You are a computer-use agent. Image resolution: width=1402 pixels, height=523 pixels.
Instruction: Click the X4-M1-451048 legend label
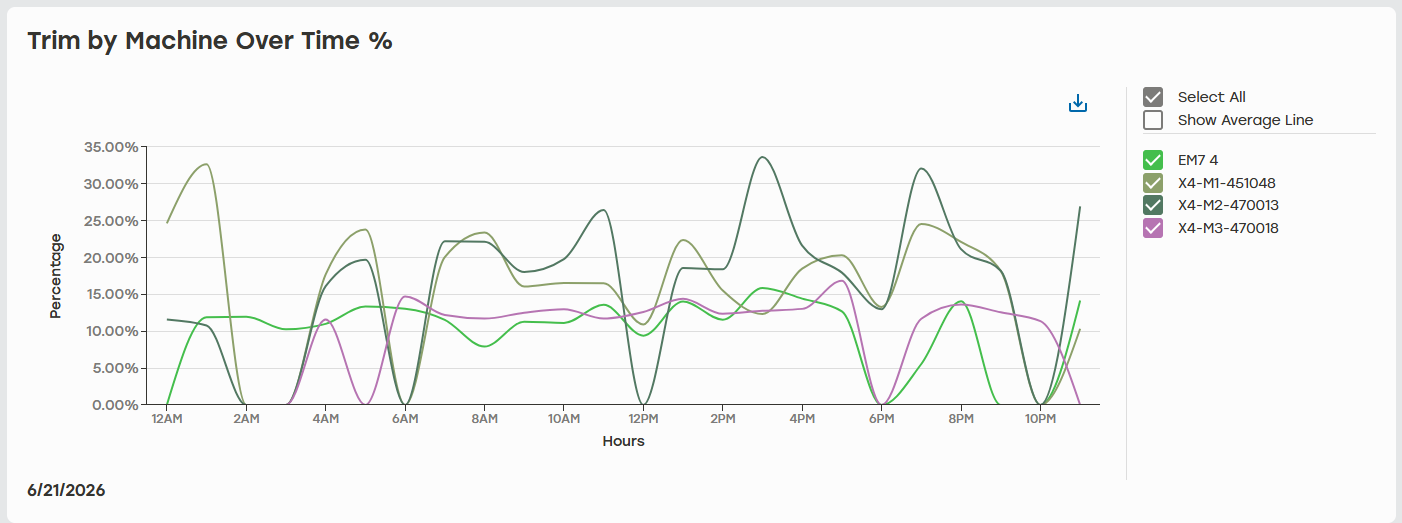pyautogui.click(x=1227, y=183)
